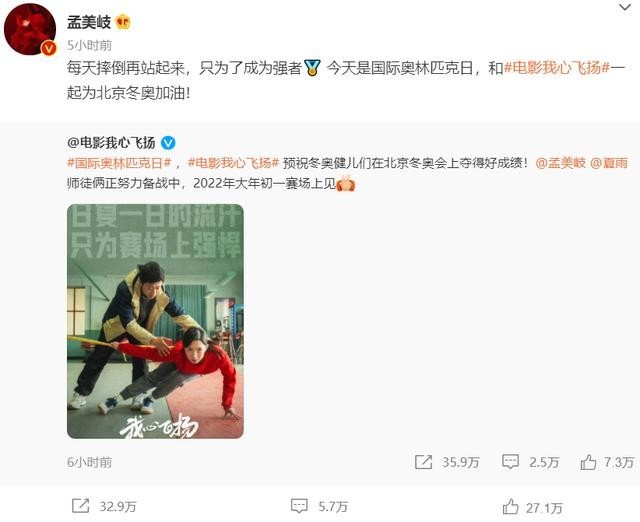Open the post options chevron menu

[624, 7]
